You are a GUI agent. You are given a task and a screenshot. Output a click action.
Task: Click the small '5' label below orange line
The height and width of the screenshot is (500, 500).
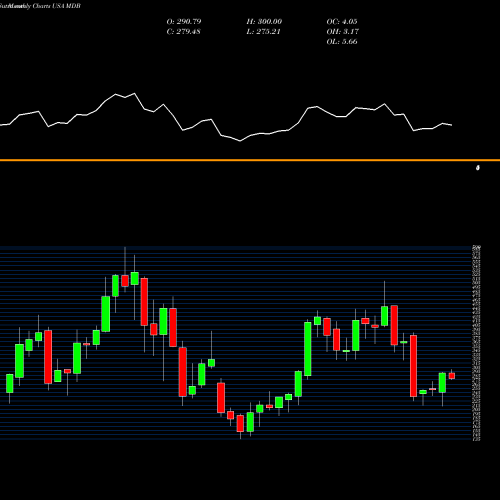pyautogui.click(x=478, y=168)
